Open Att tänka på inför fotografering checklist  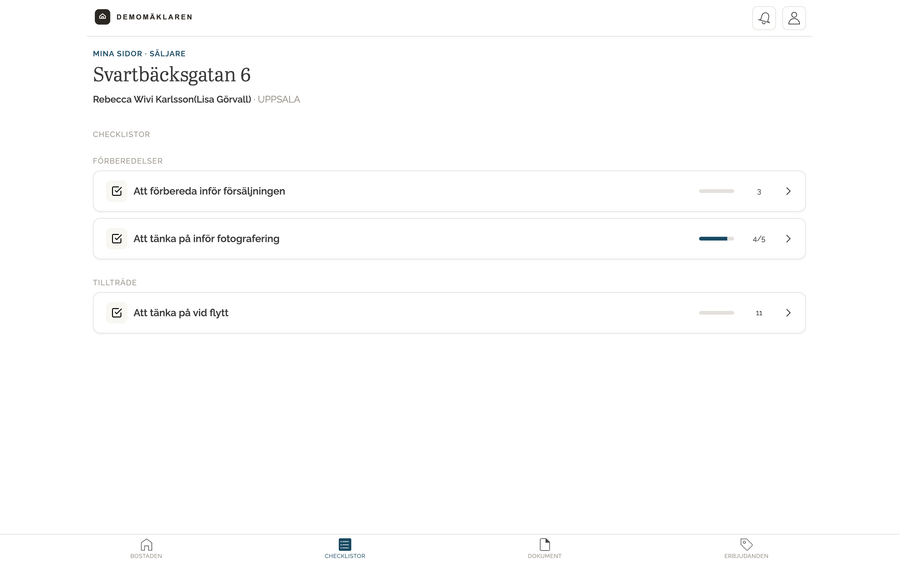(x=449, y=239)
